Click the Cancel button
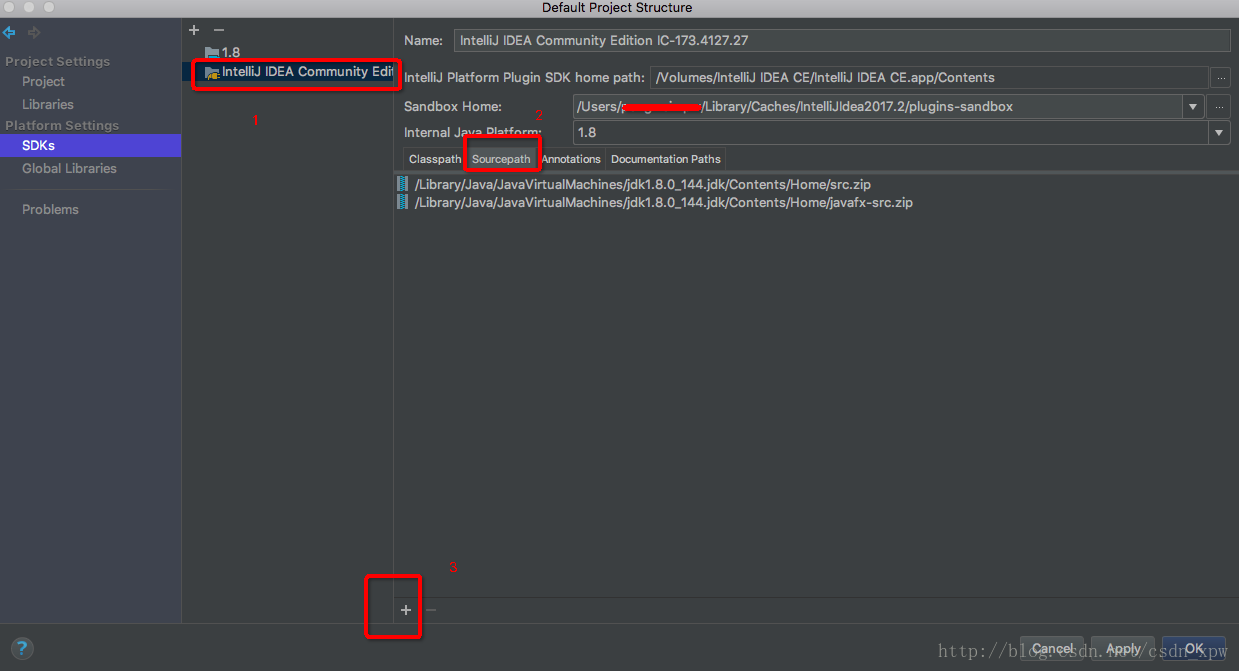The height and width of the screenshot is (671, 1239). pos(1052,648)
